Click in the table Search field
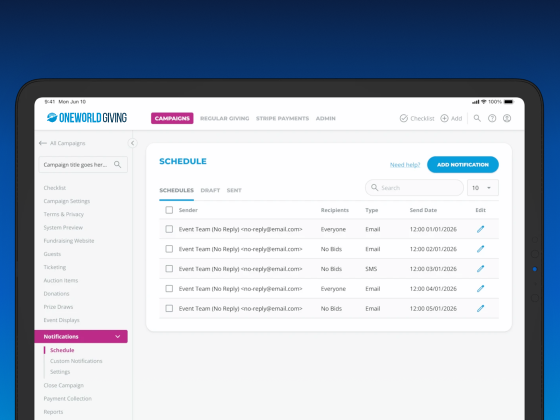 (x=414, y=188)
